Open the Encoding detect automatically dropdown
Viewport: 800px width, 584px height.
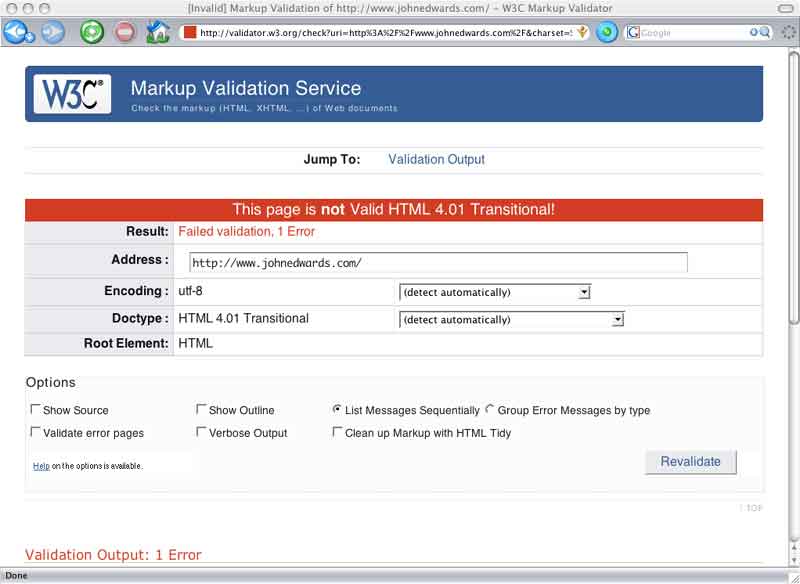[495, 292]
